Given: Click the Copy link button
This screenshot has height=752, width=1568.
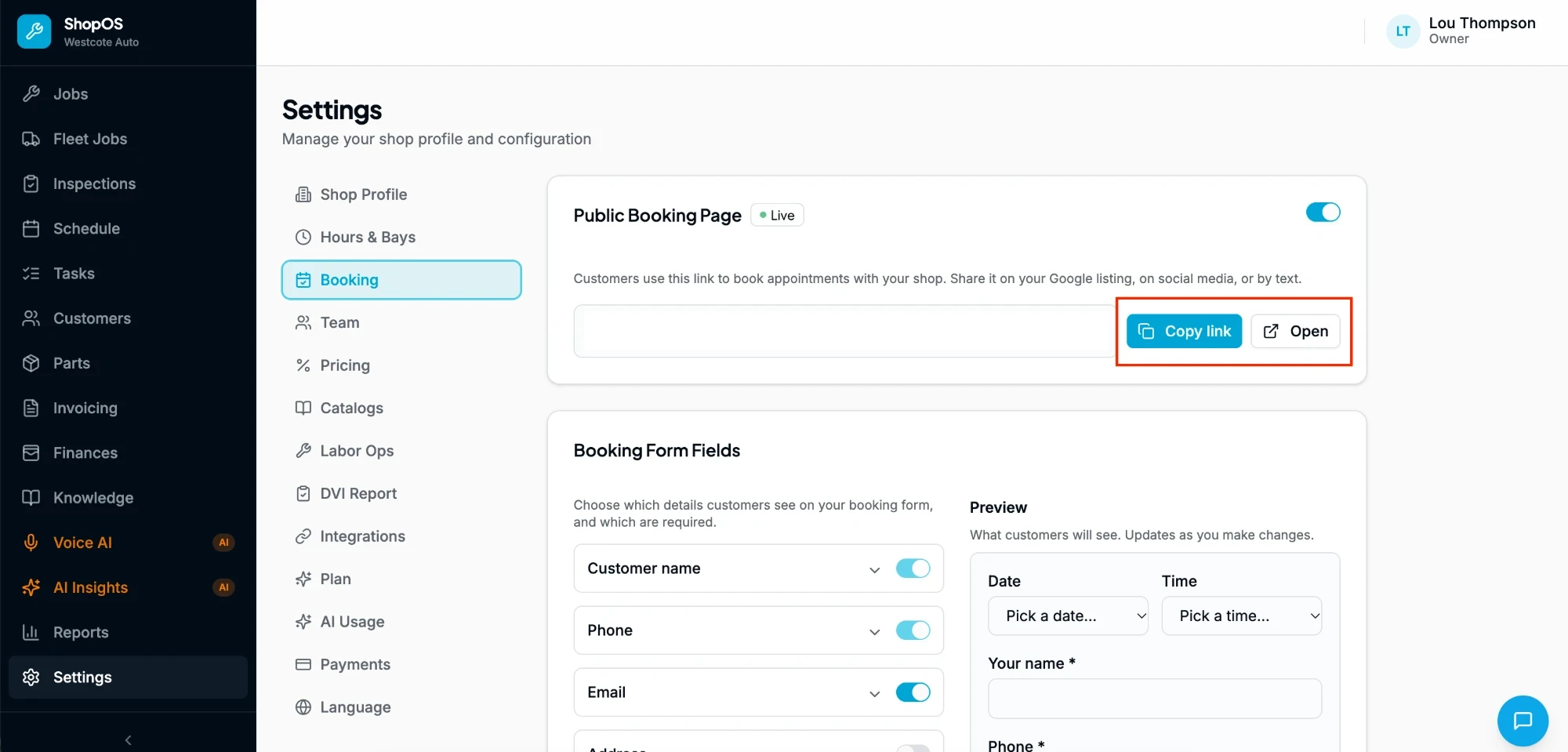Looking at the screenshot, I should coord(1184,331).
